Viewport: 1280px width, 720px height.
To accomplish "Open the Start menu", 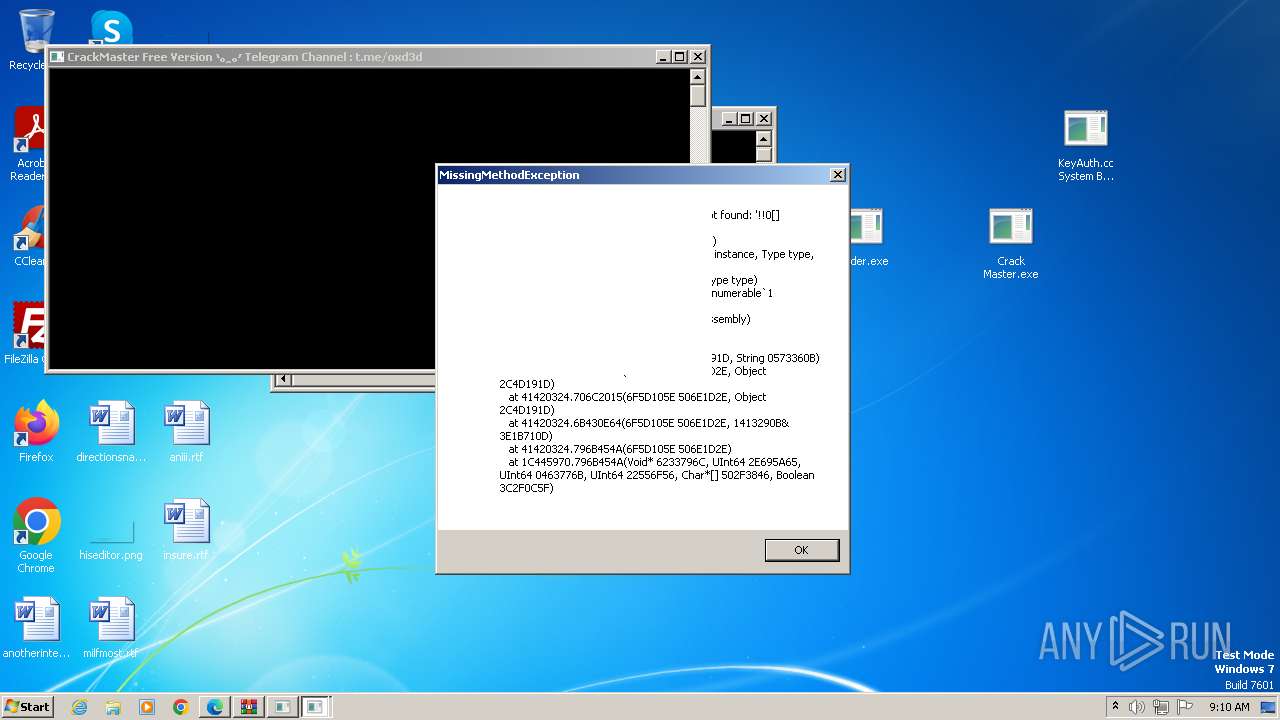I will click(28, 707).
